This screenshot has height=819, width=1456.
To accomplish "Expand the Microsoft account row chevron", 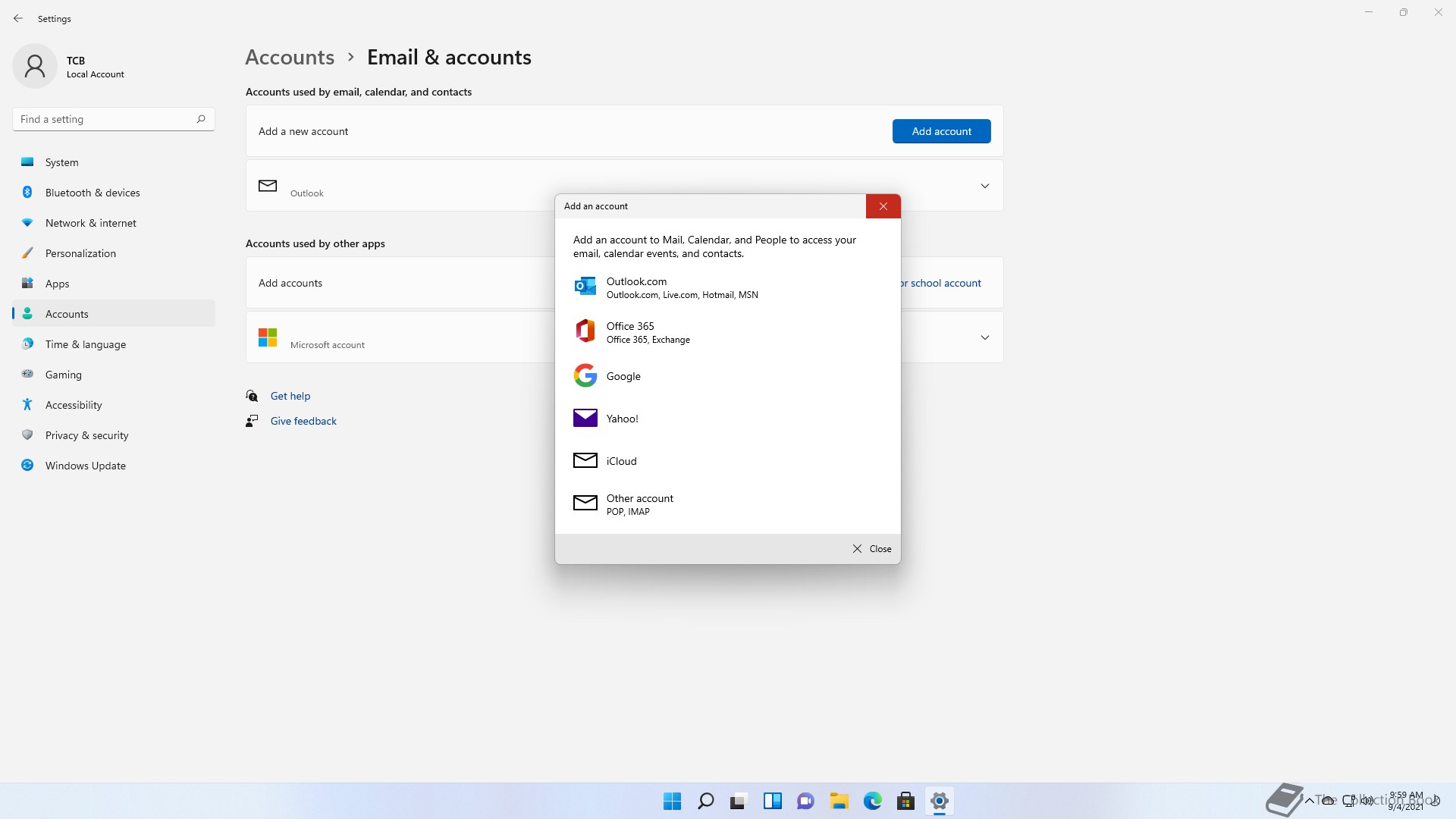I will pyautogui.click(x=985, y=337).
